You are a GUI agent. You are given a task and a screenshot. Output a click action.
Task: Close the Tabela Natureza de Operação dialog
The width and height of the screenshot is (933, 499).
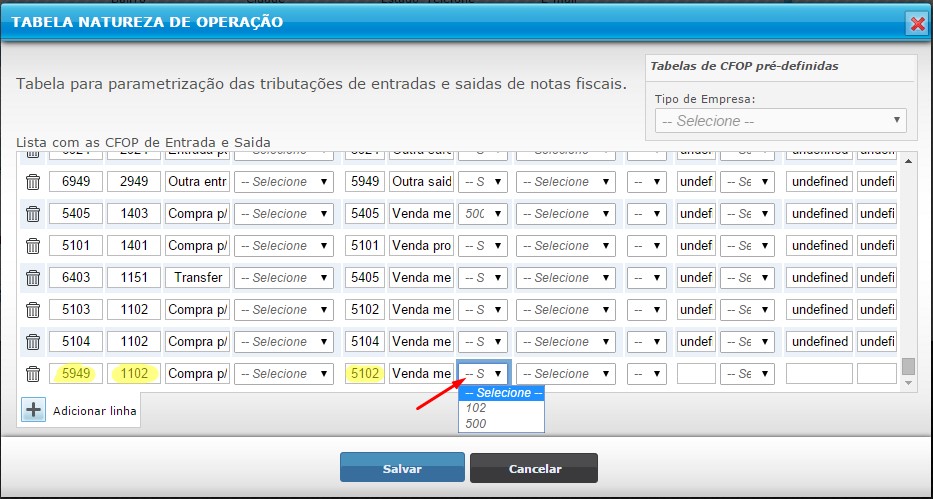tap(917, 24)
